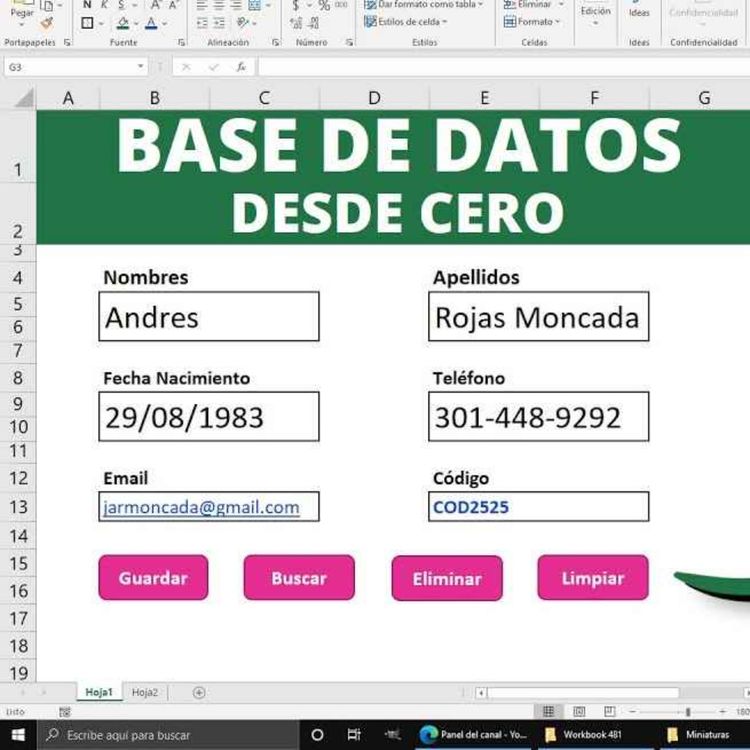Click the merge and center icon

(x=254, y=5)
